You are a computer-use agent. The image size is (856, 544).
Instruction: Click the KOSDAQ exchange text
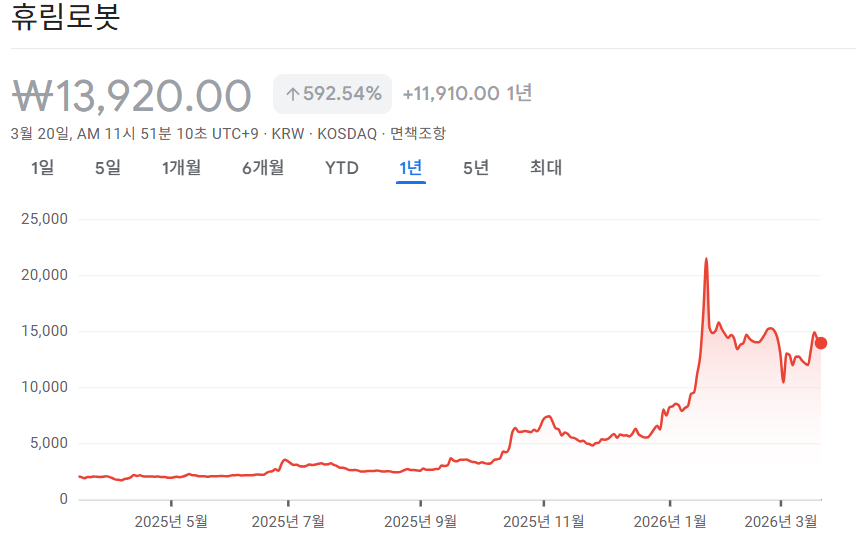click(x=347, y=134)
